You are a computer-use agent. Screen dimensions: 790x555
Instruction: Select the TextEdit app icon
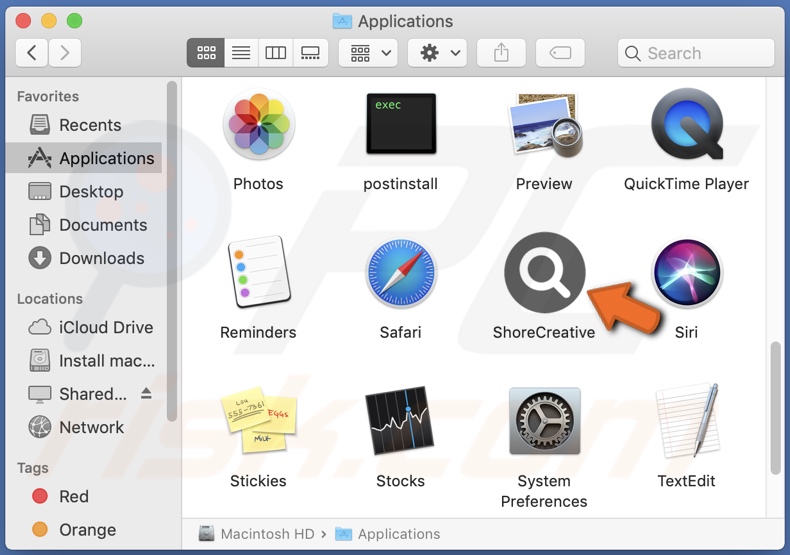tap(687, 420)
